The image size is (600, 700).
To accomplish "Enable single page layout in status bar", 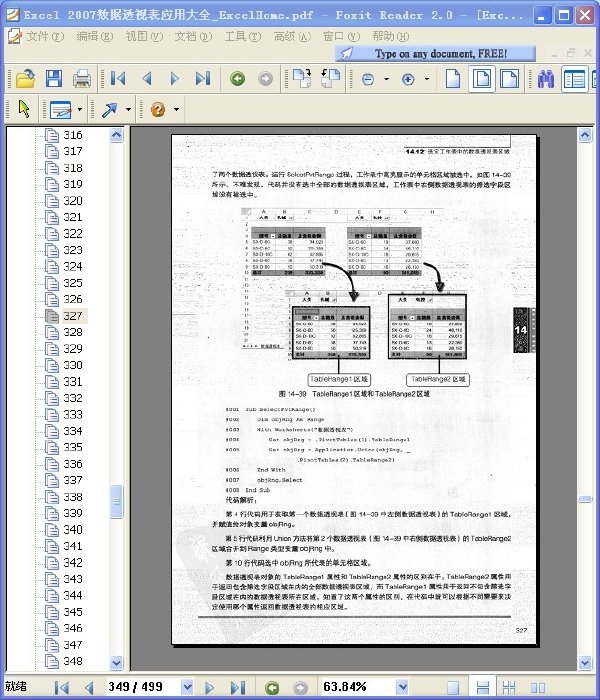I will pyautogui.click(x=453, y=688).
